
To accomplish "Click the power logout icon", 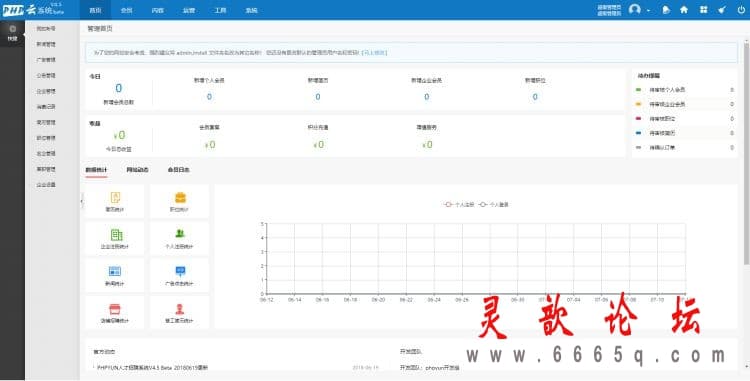I will [741, 10].
